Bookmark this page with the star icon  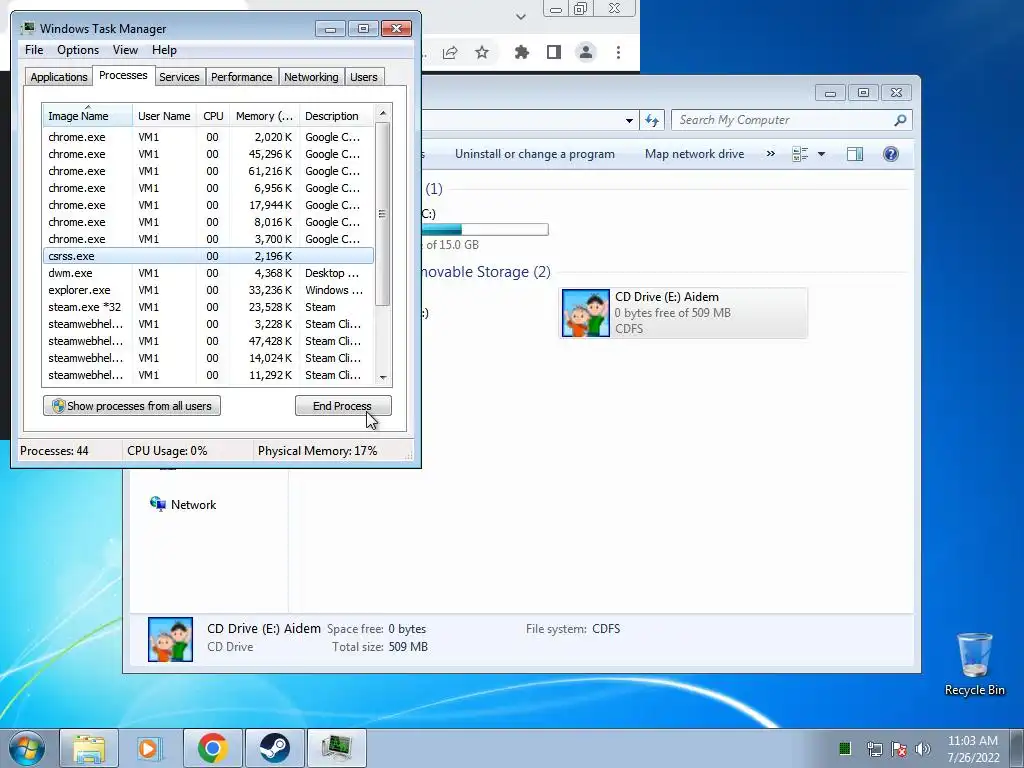point(482,52)
